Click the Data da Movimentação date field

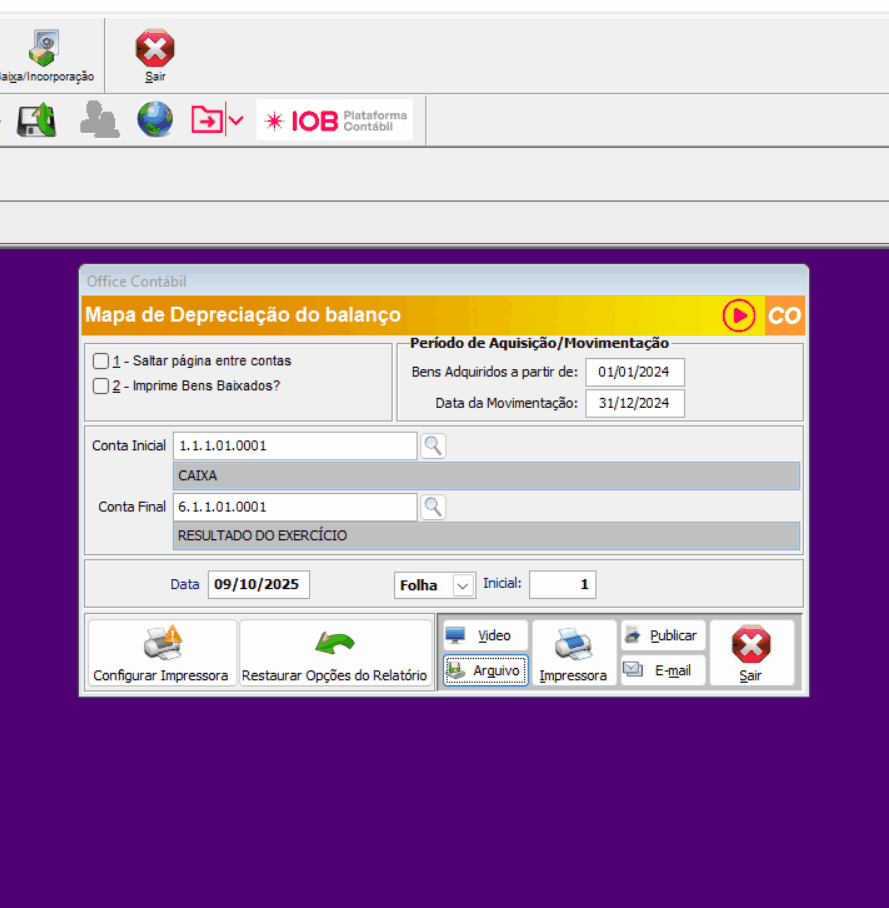click(634, 404)
